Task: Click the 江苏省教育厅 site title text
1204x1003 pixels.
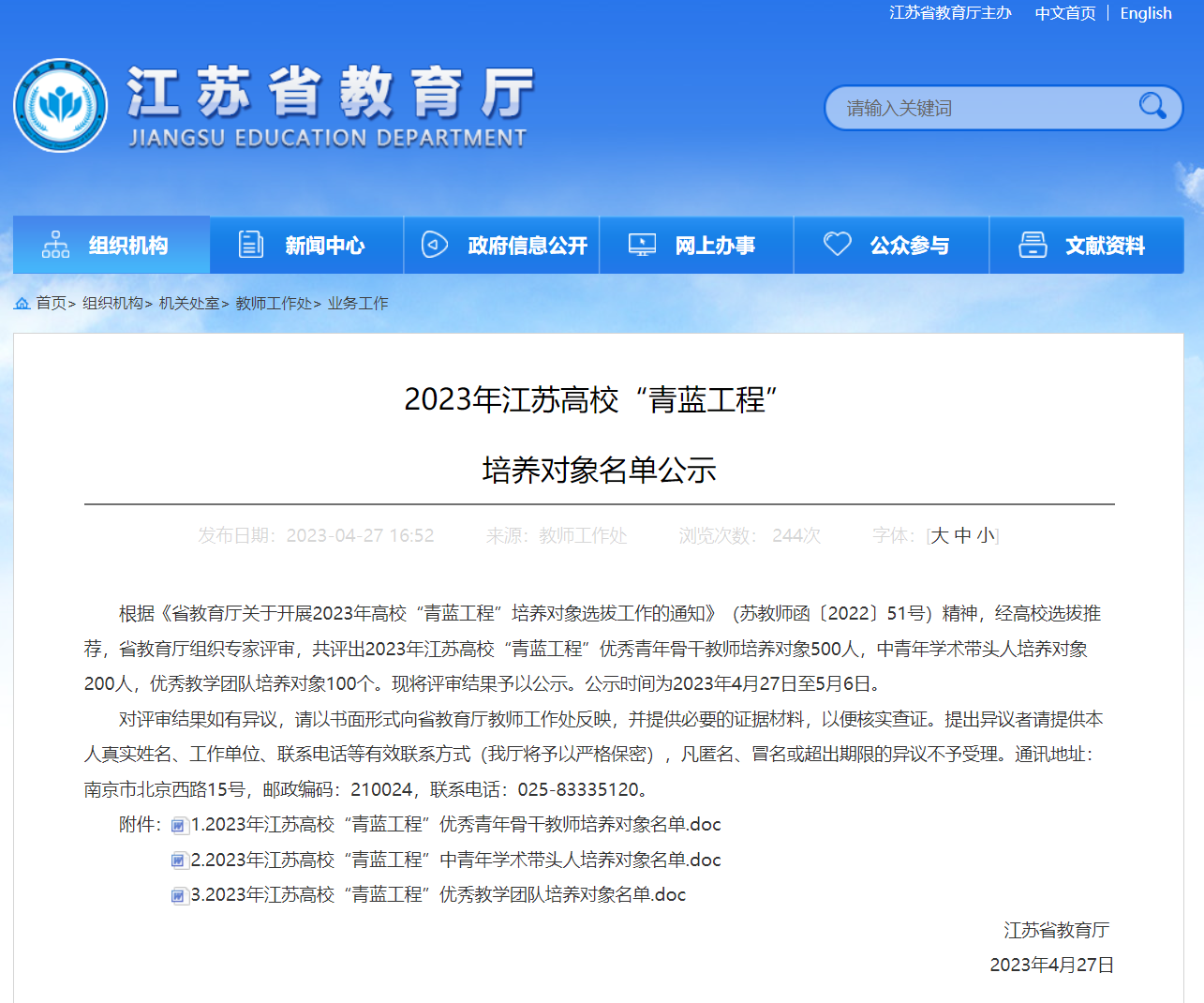Action: [331, 93]
